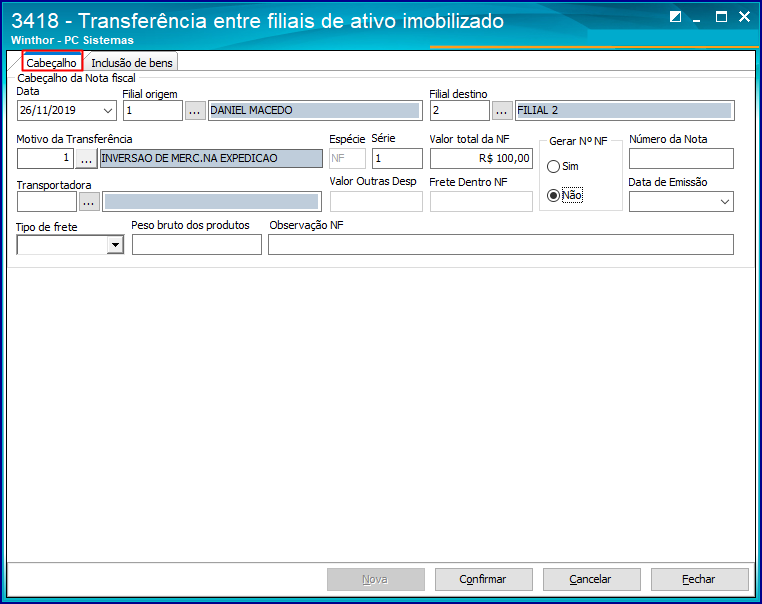Click the Espécie NF field
762x604 pixels.
(347, 158)
